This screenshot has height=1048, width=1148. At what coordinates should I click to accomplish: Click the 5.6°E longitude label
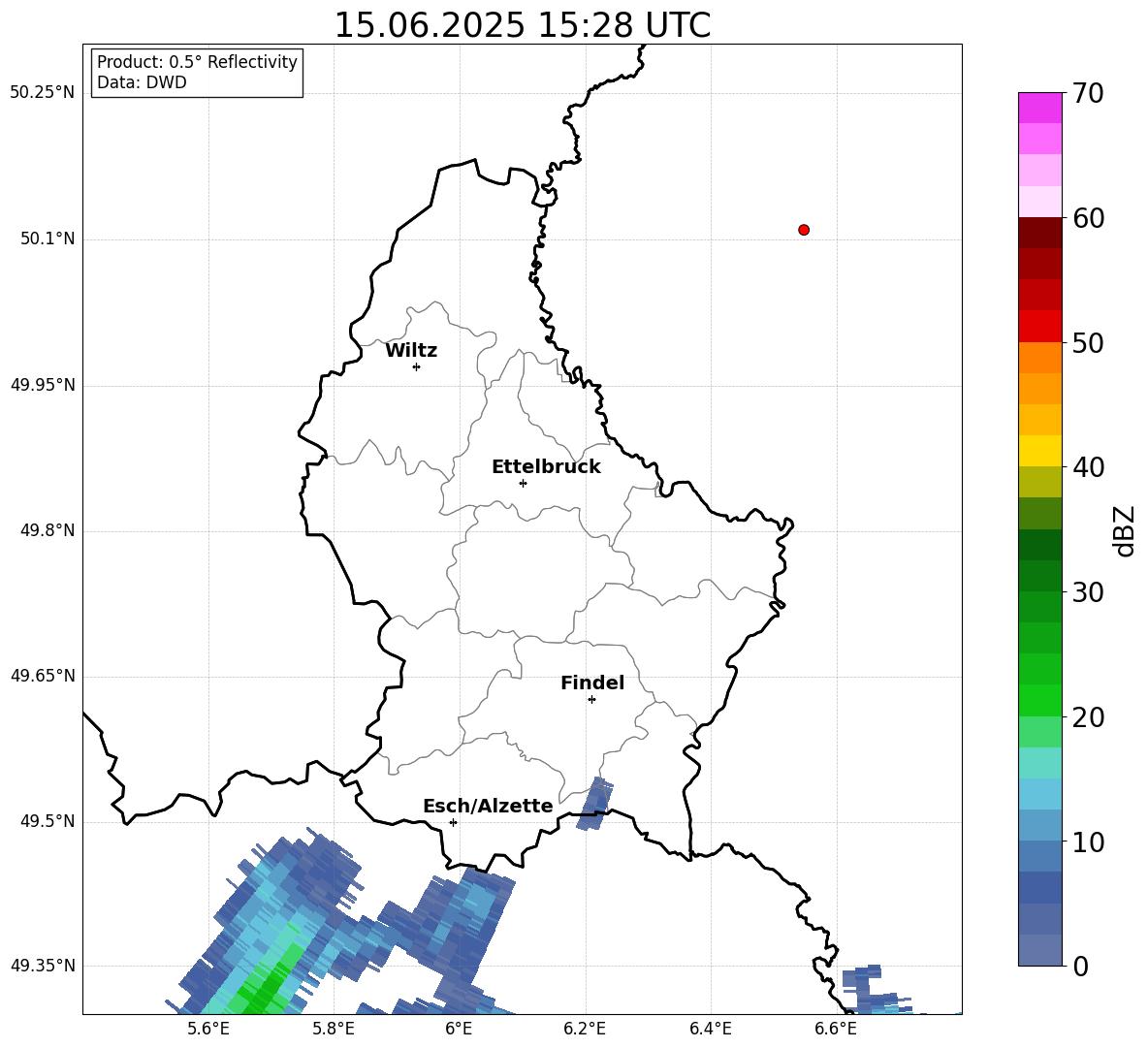click(x=208, y=1029)
